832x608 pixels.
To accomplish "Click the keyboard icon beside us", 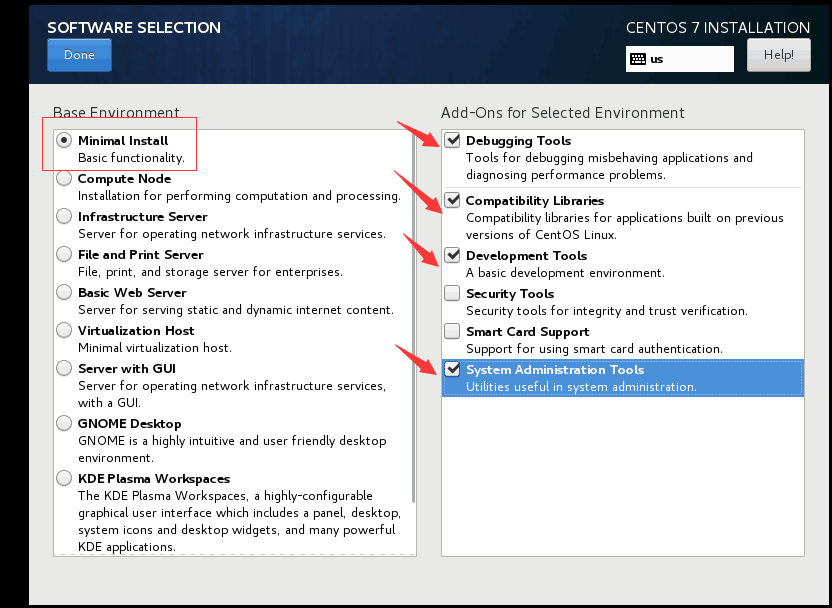I will click(638, 59).
